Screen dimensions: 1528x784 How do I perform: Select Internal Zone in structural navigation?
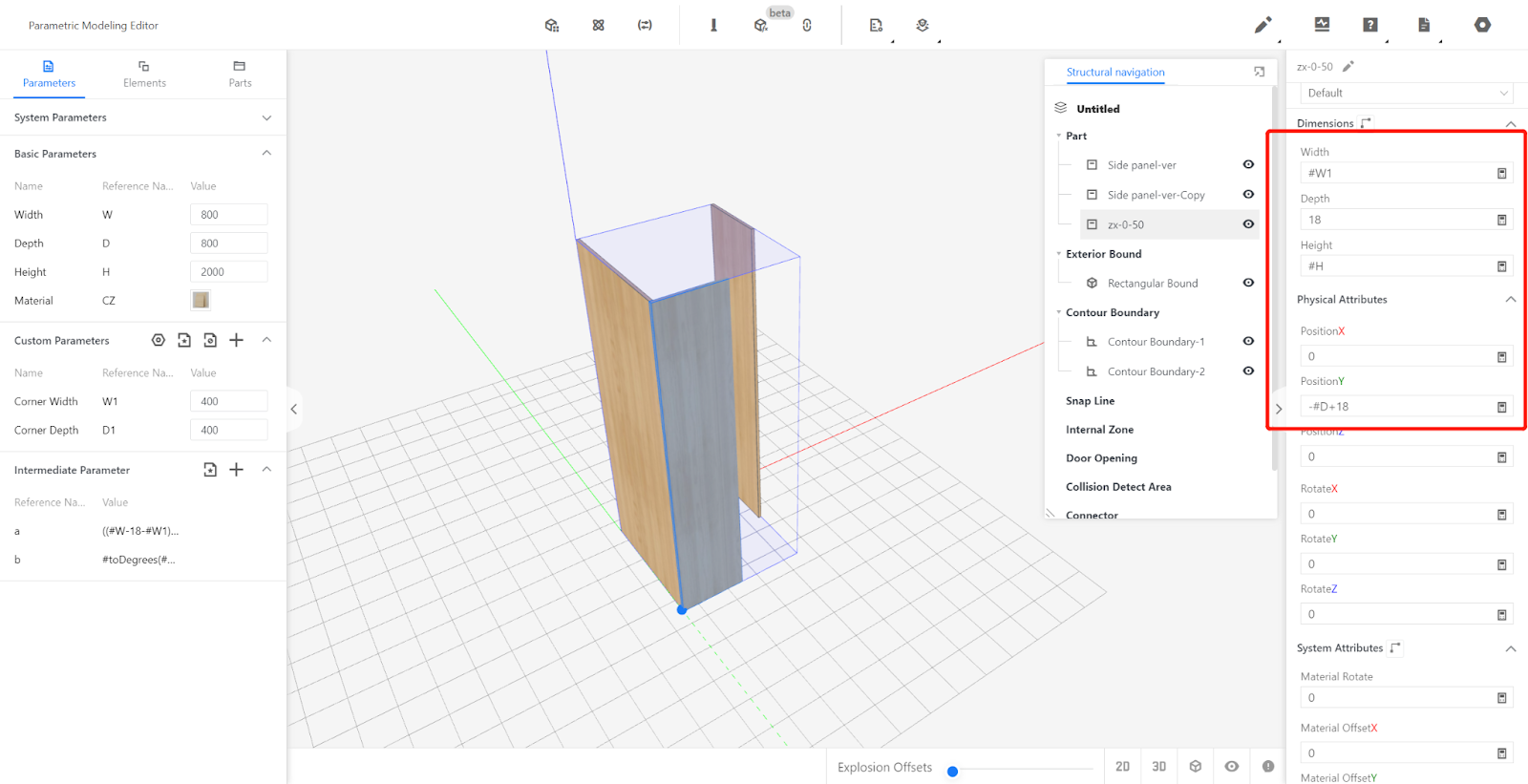point(1099,430)
